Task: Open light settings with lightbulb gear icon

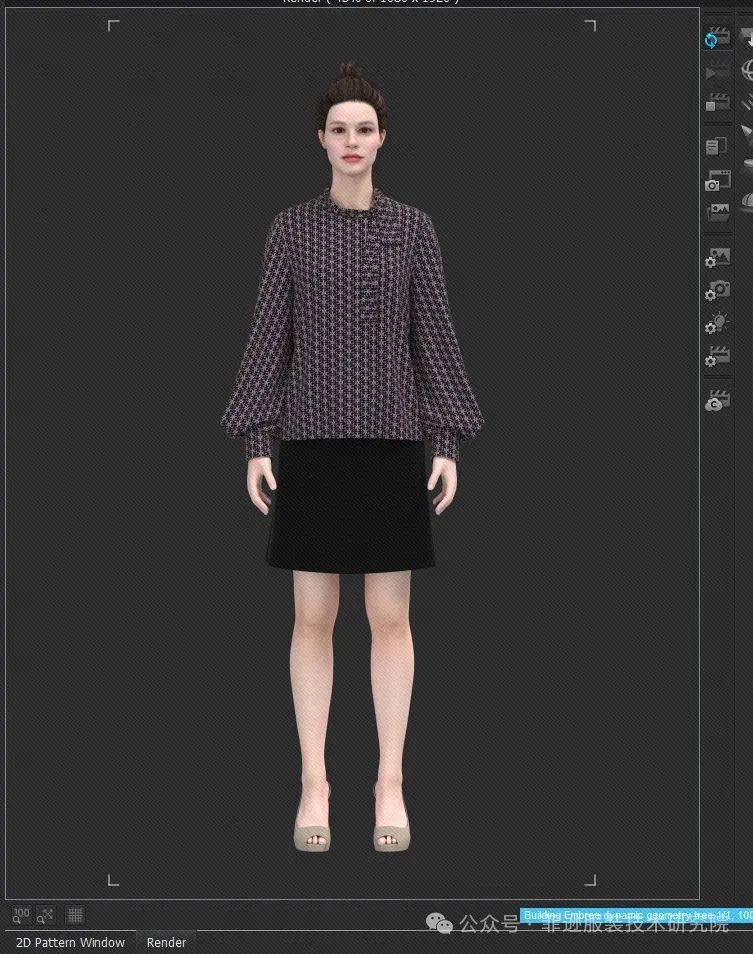Action: tap(718, 324)
